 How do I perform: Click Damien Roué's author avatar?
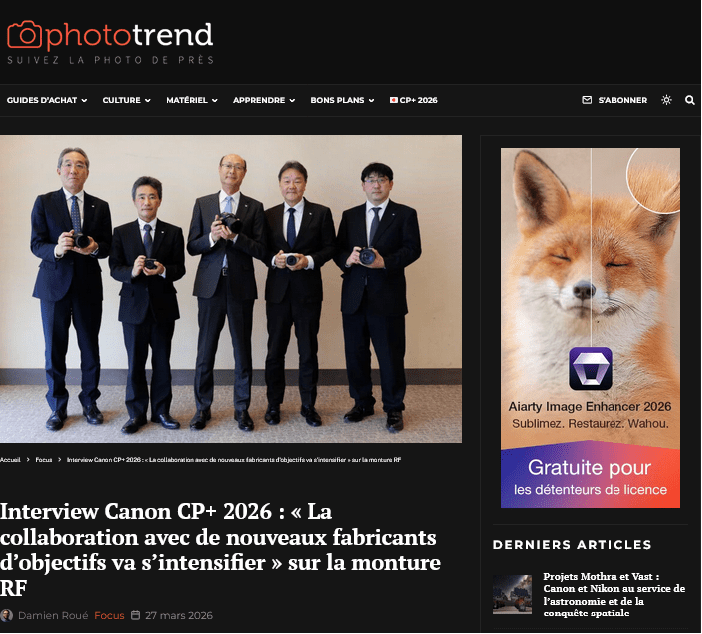click(6, 615)
